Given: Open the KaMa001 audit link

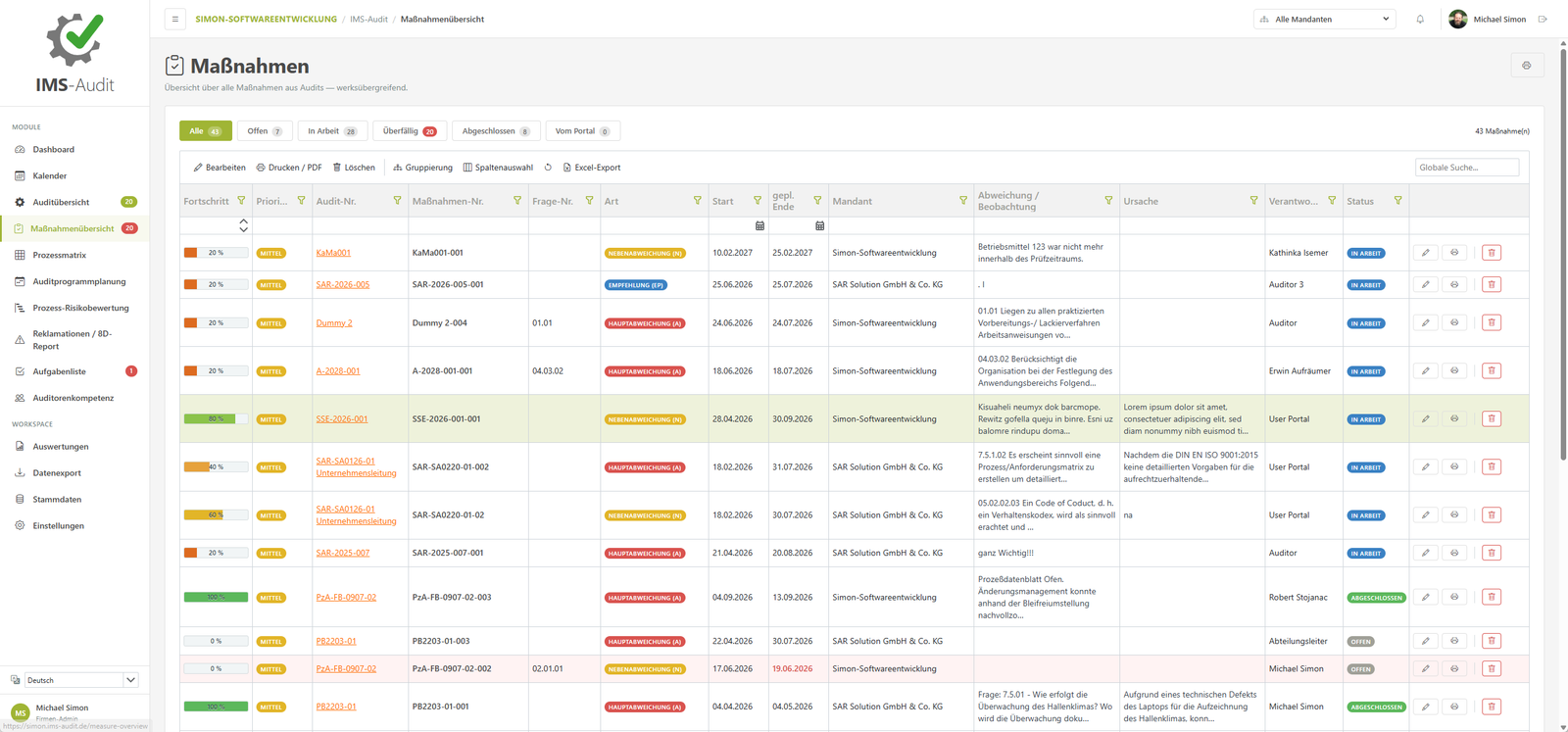Looking at the screenshot, I should pos(333,253).
